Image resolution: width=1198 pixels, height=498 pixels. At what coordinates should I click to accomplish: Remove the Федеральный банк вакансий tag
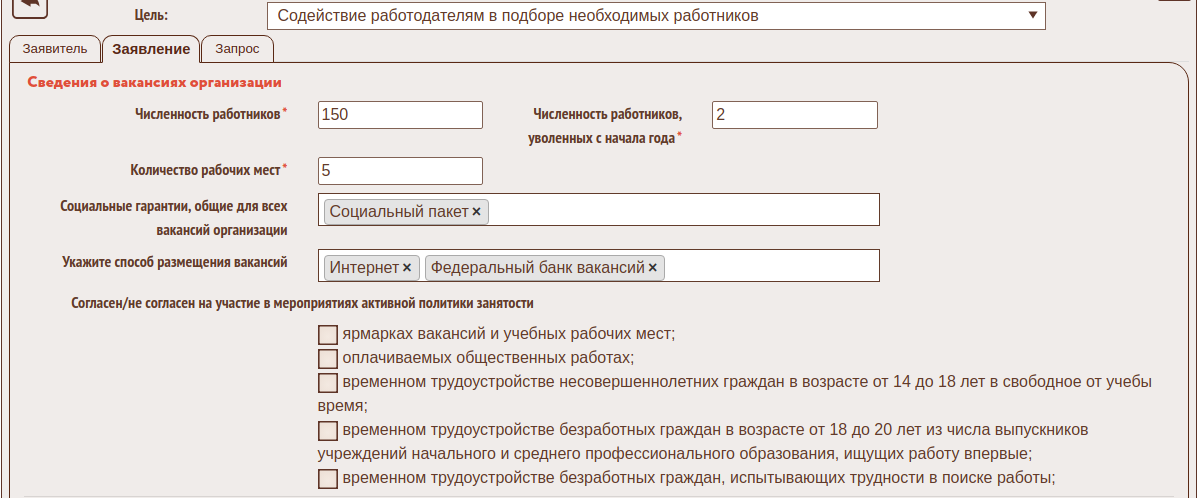[652, 268]
